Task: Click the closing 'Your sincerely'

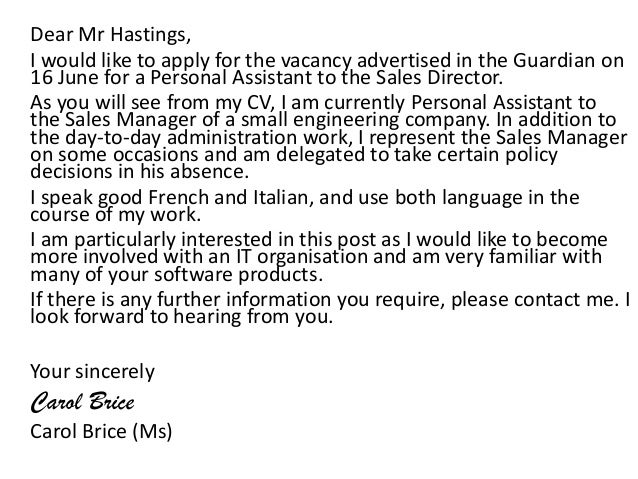Action: (92, 372)
